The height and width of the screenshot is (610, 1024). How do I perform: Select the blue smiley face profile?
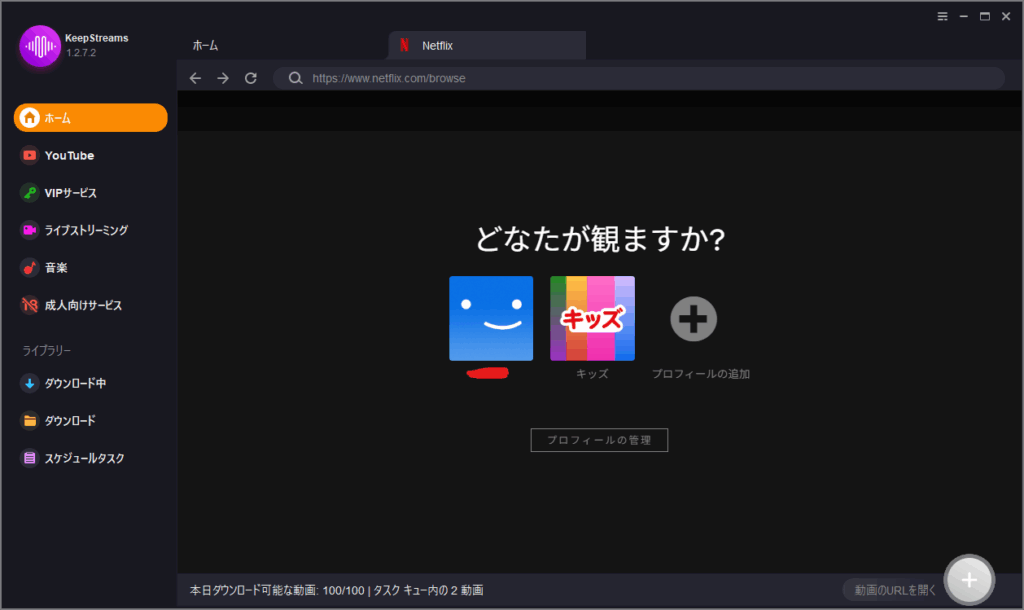click(x=491, y=318)
